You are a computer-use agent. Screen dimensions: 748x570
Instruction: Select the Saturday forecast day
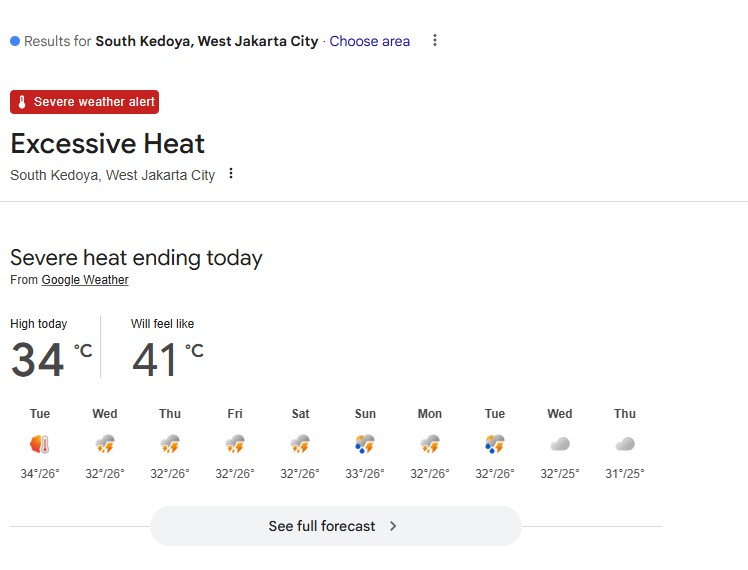click(x=300, y=414)
